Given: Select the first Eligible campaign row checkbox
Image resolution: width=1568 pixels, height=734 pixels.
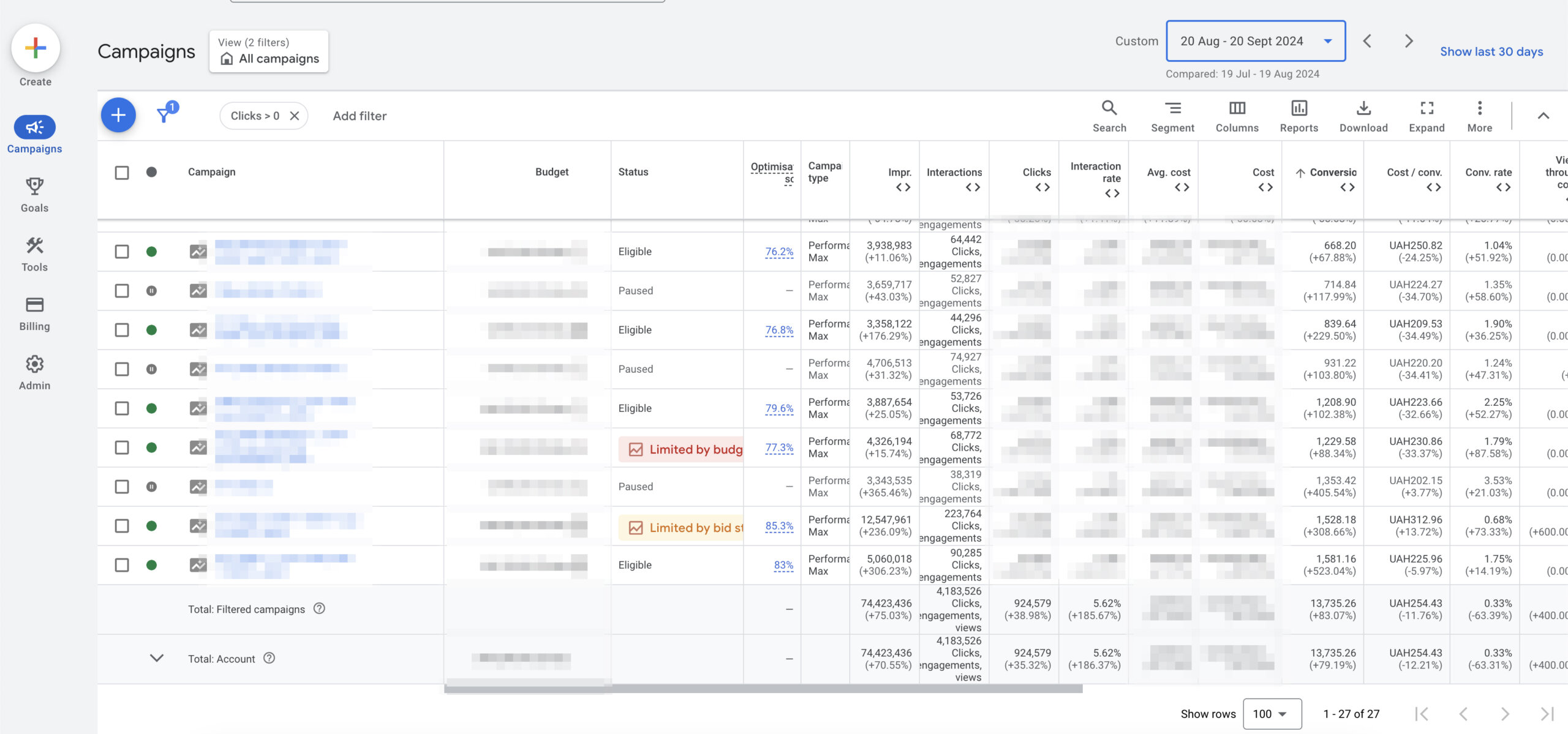Looking at the screenshot, I should point(122,252).
